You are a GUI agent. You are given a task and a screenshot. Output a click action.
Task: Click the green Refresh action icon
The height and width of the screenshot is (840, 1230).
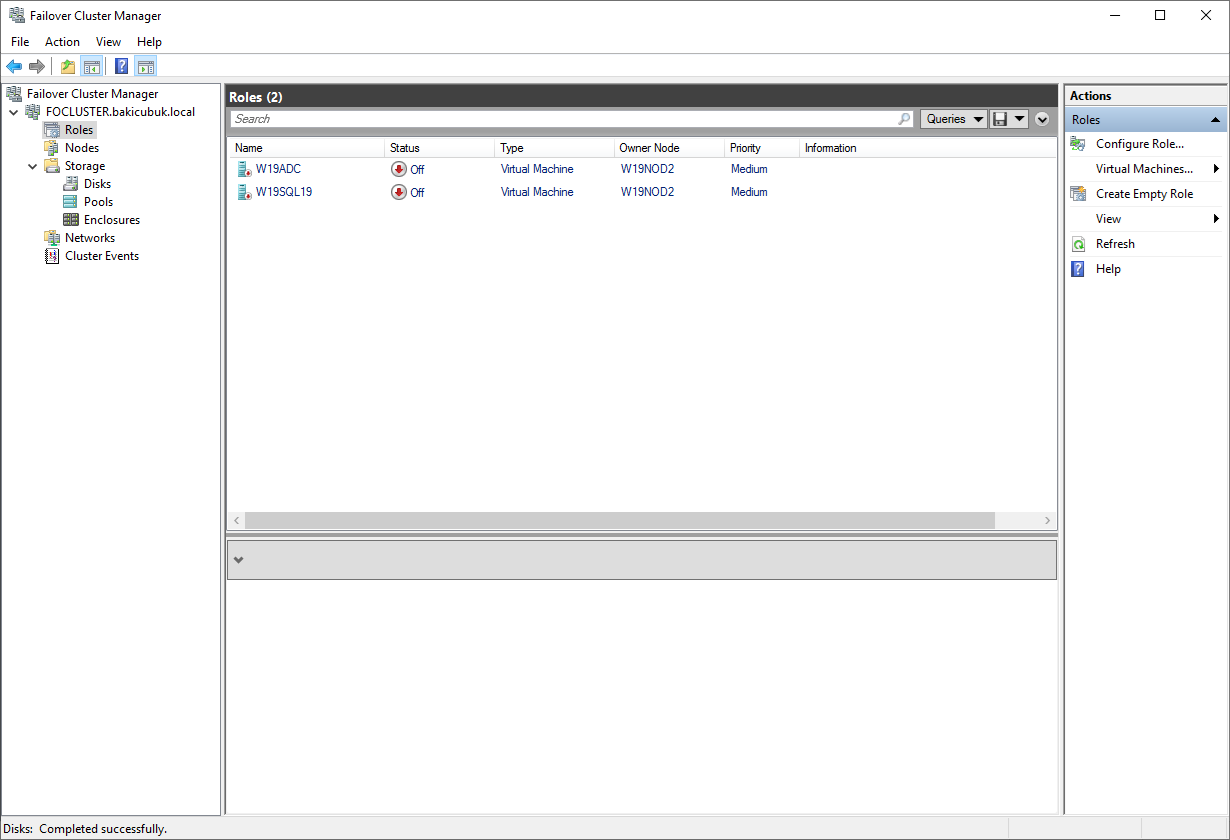[1078, 244]
